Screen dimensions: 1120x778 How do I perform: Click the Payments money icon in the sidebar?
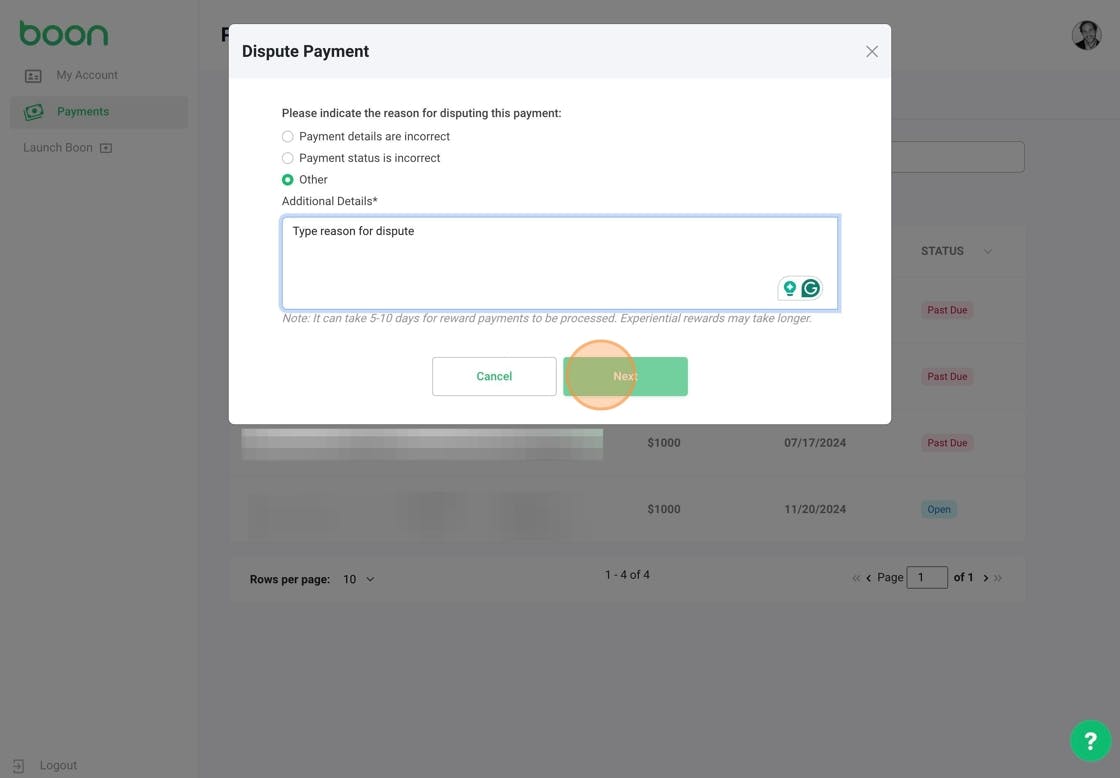[x=34, y=111]
